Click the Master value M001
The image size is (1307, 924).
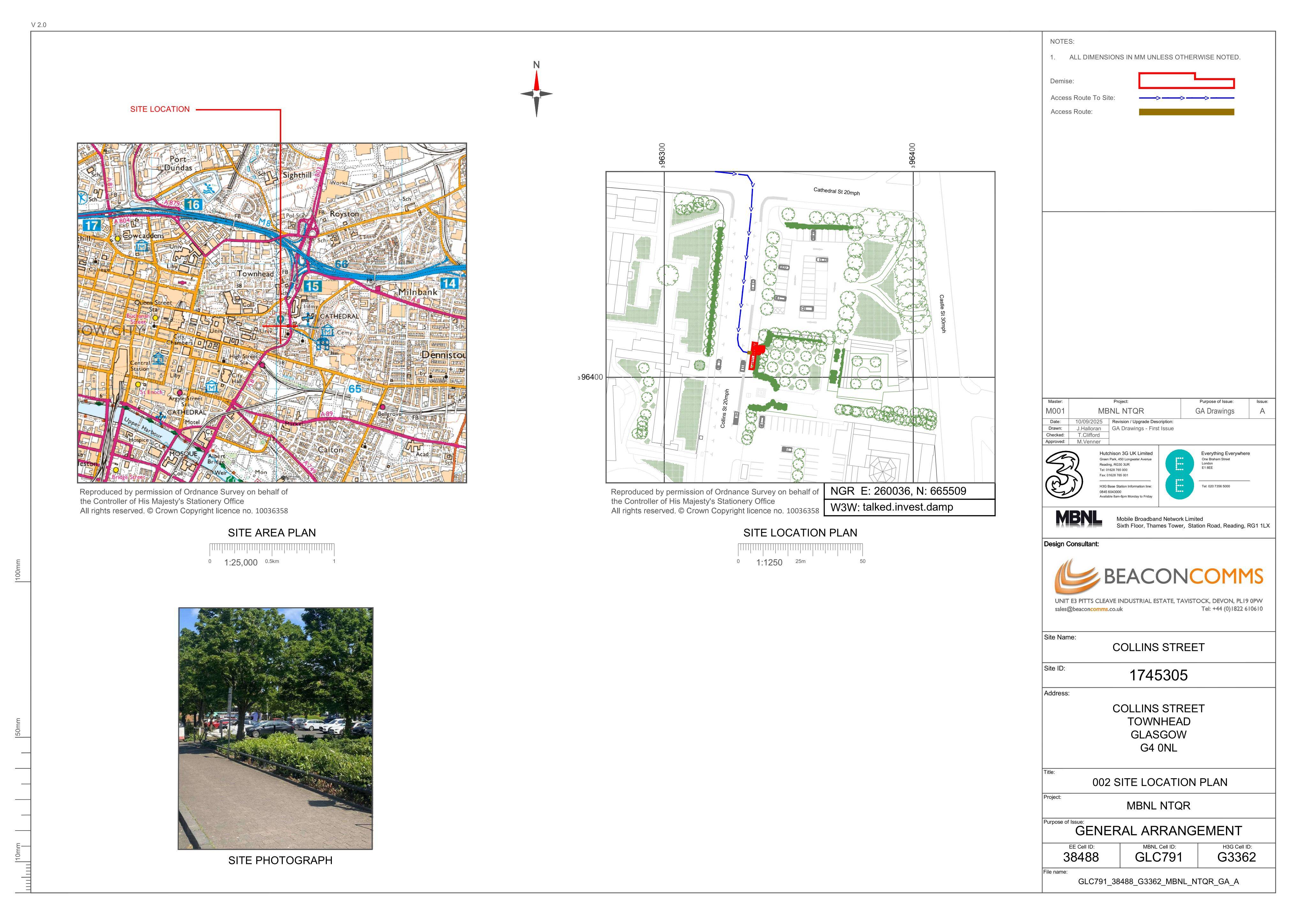(1055, 411)
